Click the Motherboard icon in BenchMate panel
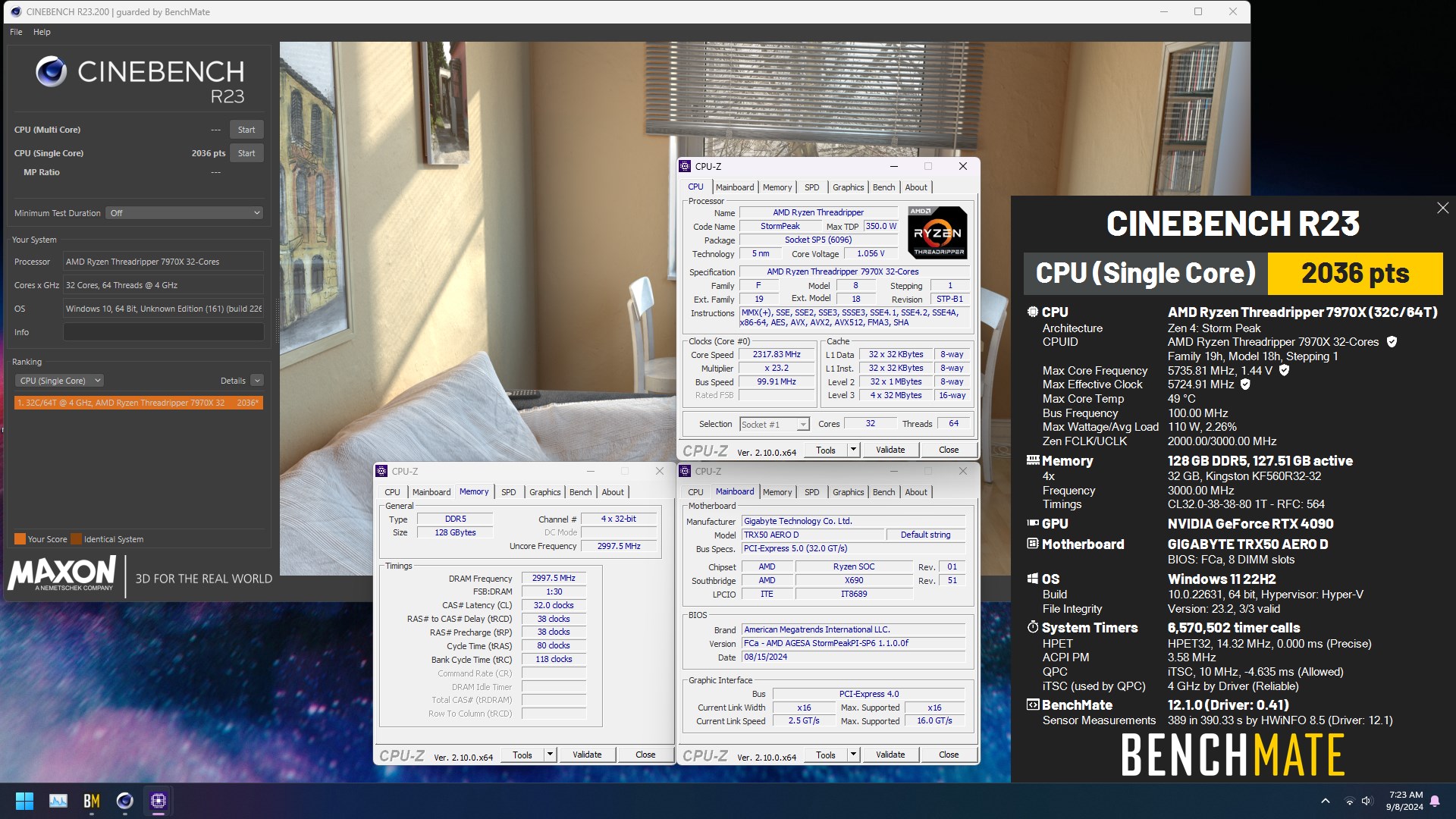Image resolution: width=1456 pixels, height=819 pixels. (1032, 544)
